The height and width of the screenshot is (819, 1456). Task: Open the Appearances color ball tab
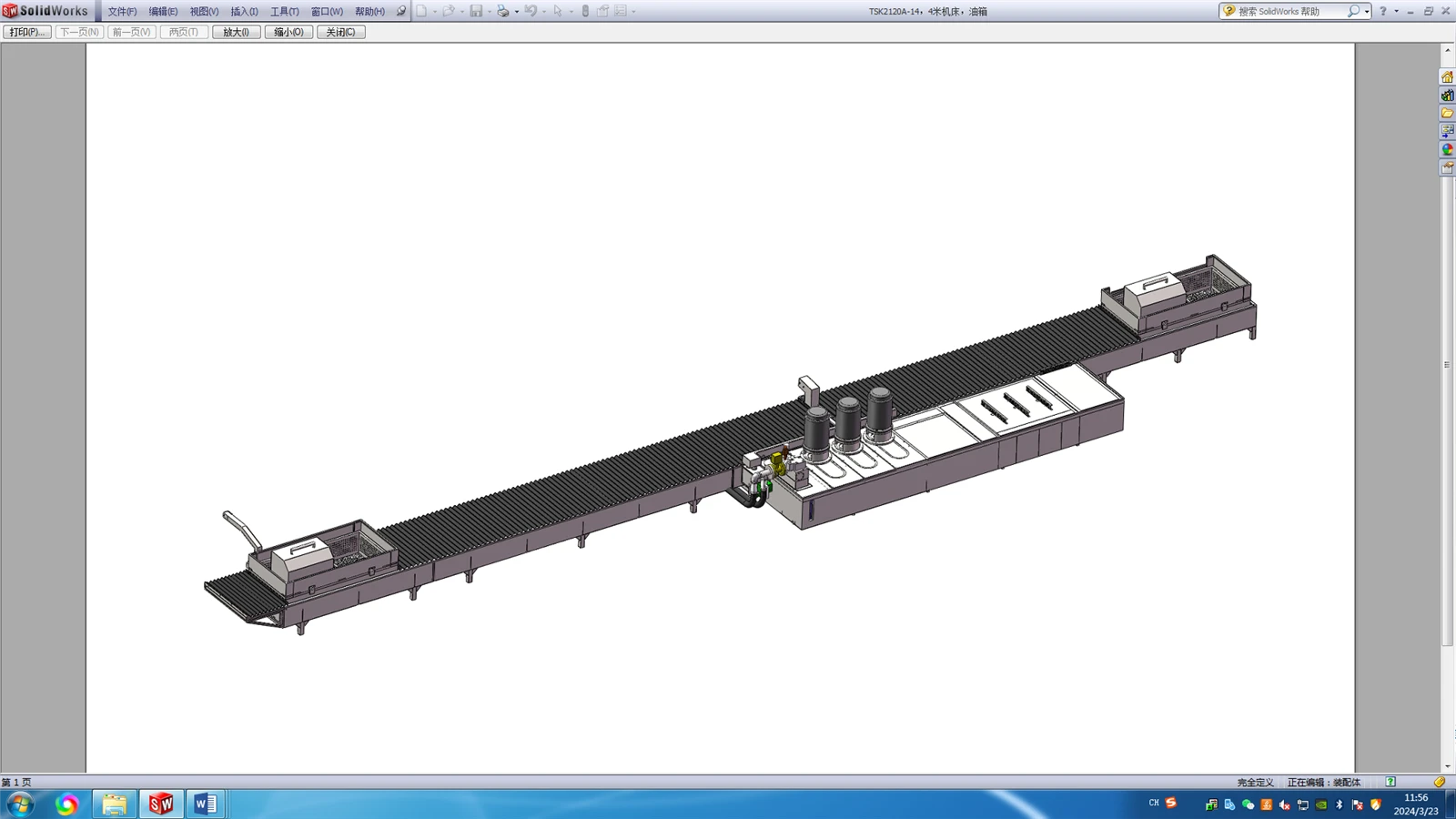point(1447,149)
